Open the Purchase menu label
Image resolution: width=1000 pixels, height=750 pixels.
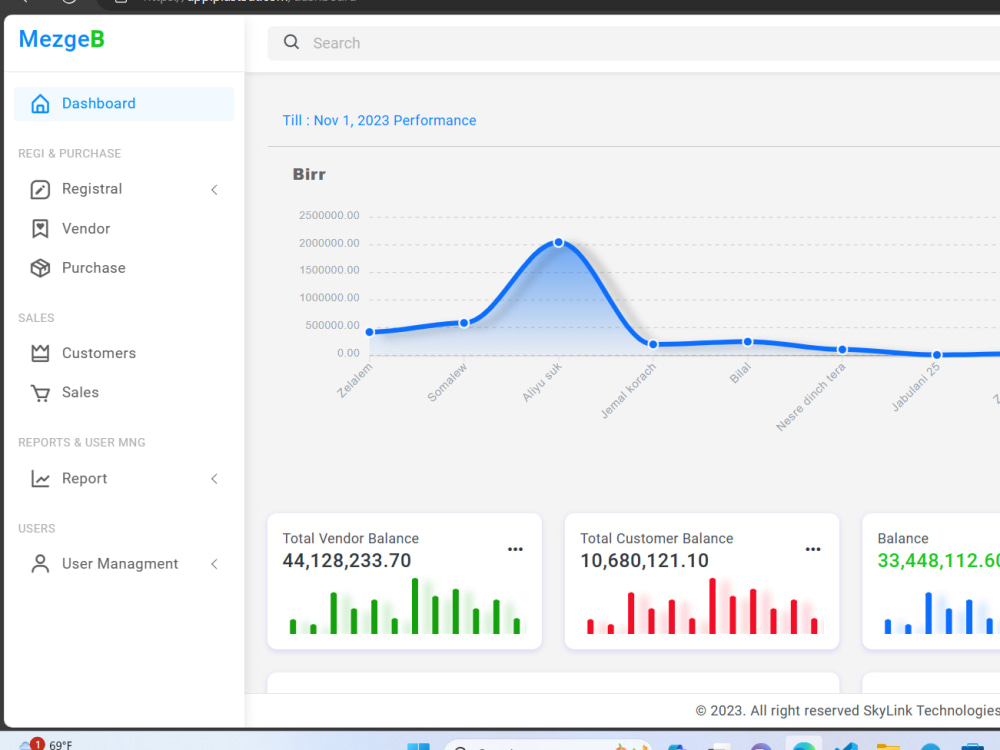[94, 268]
